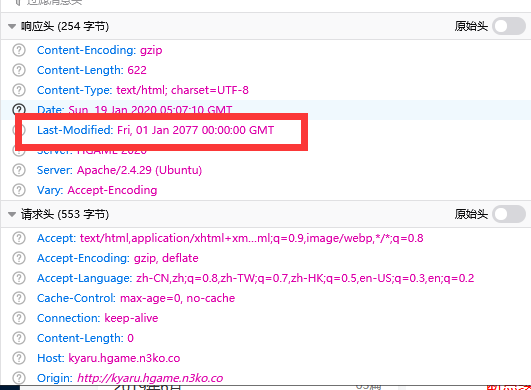Open help icon for Accept-Encoding gzip, deflate
Image resolution: width=531 pixels, height=390 pixels.
(x=19, y=258)
